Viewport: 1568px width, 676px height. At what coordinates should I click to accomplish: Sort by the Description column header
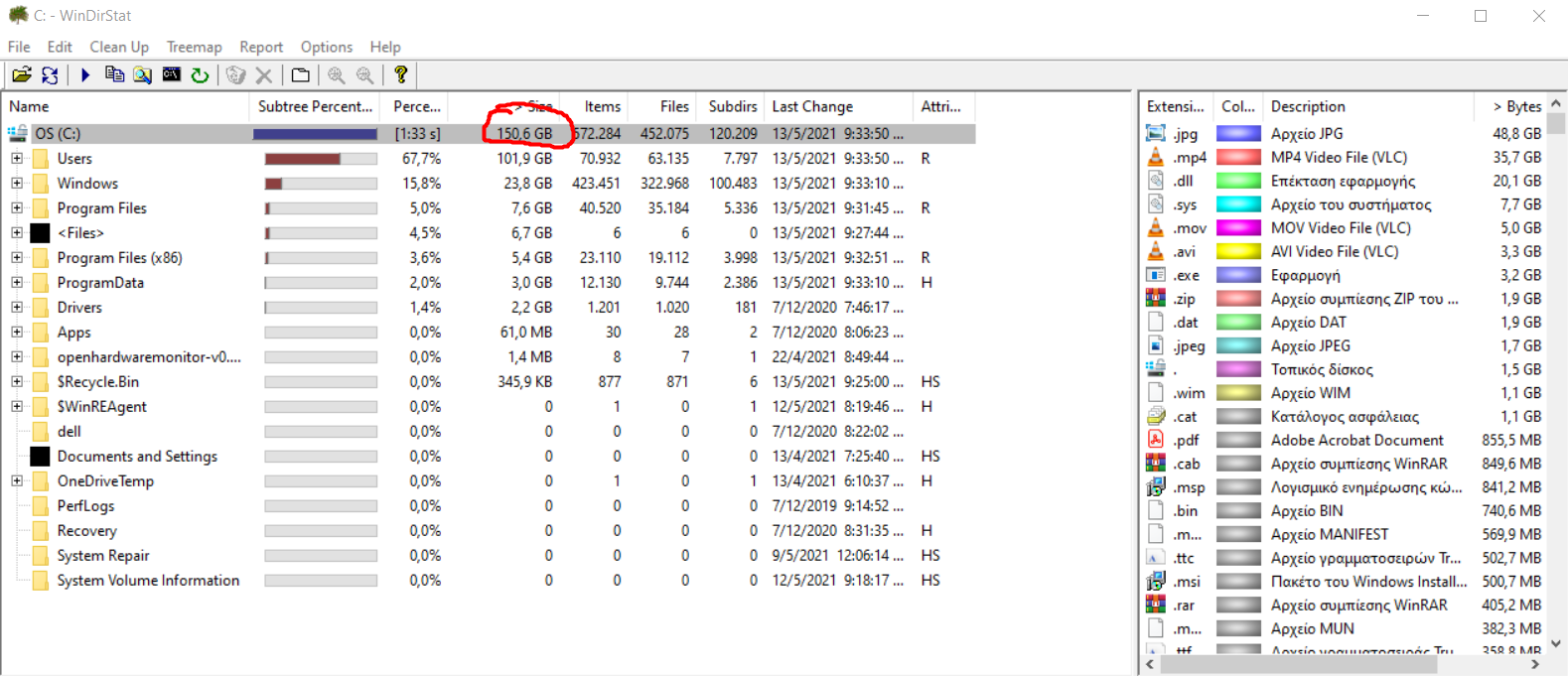[x=1369, y=106]
